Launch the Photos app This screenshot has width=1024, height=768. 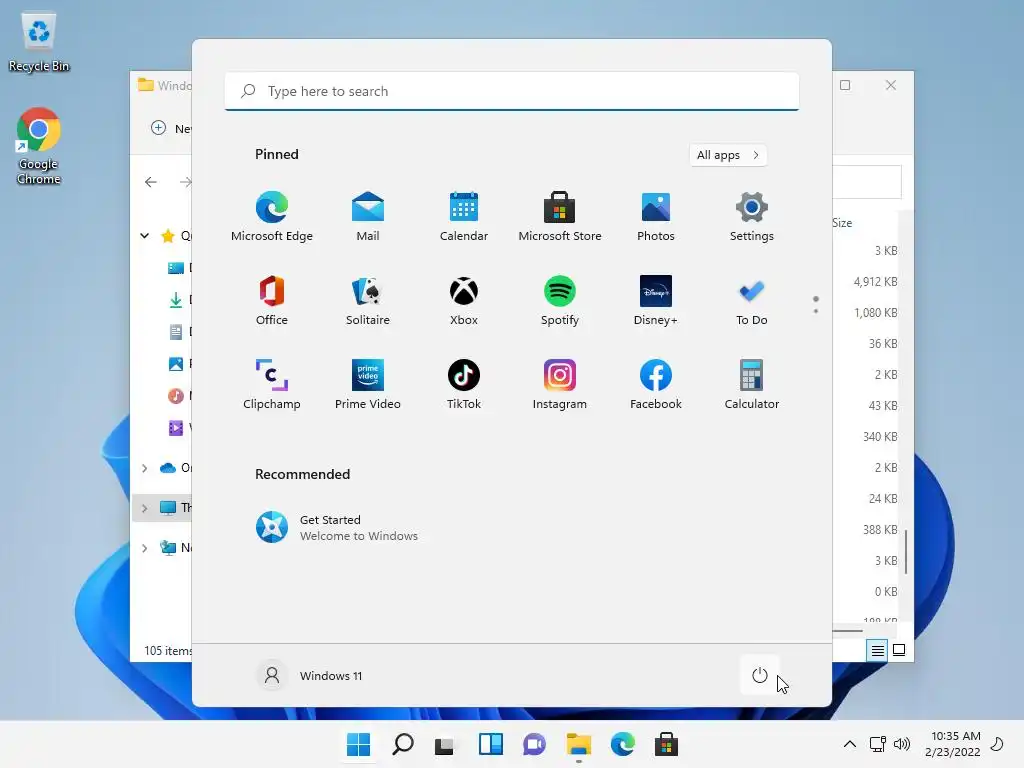[x=656, y=217]
